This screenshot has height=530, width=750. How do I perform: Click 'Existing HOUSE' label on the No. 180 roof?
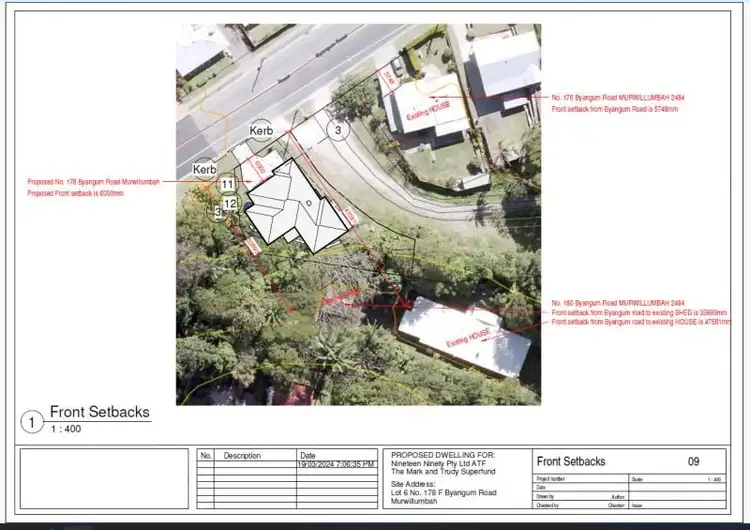tap(468, 338)
